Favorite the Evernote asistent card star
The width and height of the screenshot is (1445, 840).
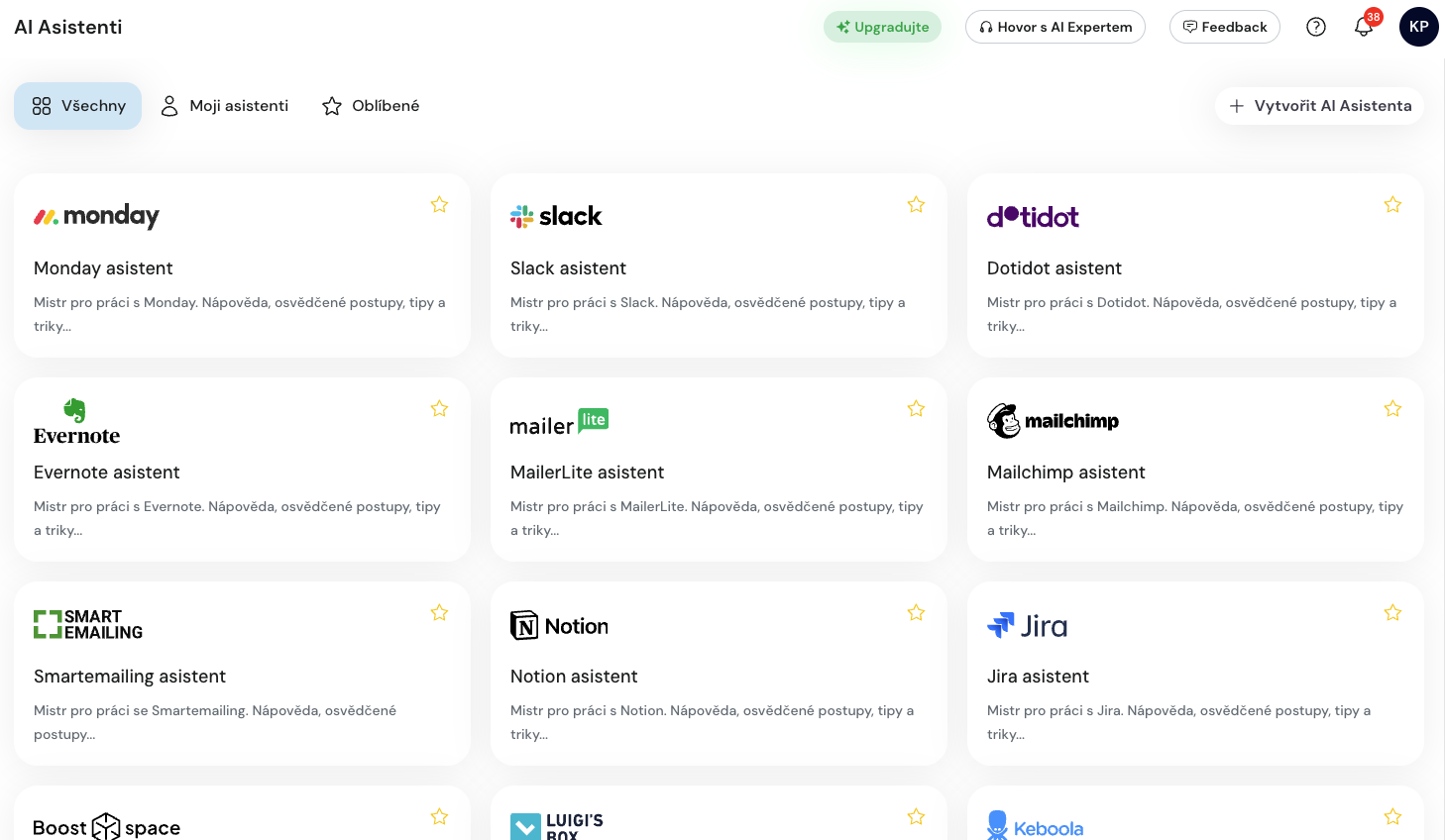439,408
